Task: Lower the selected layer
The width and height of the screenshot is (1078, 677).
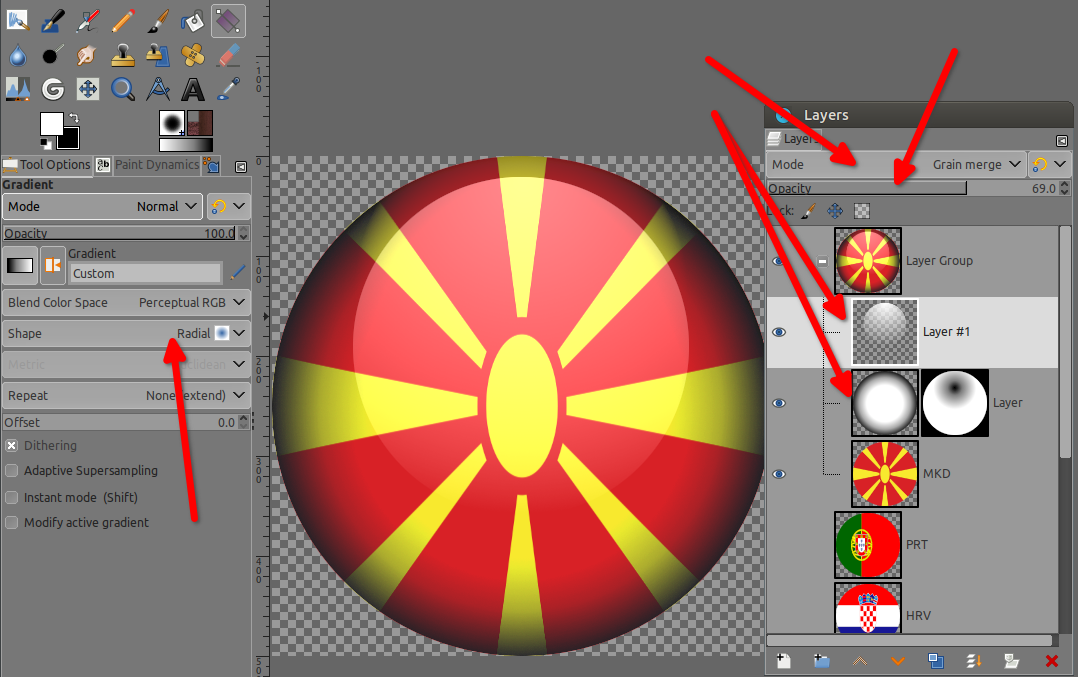Action: coord(897,661)
